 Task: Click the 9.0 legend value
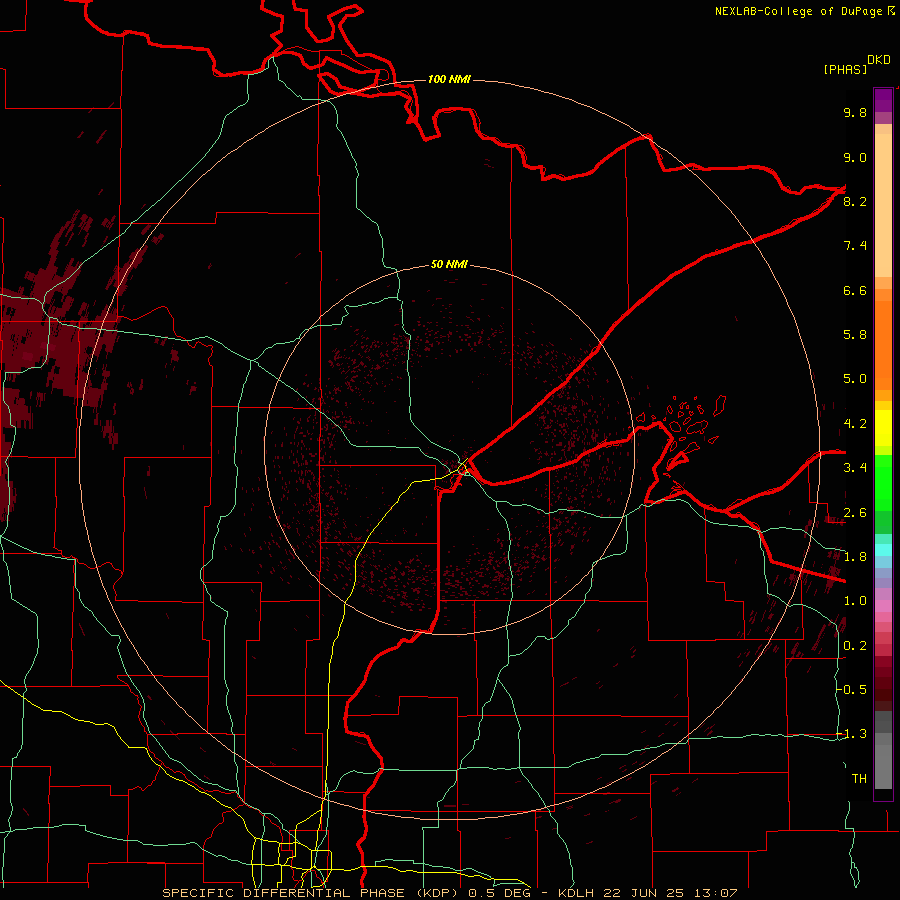(855, 157)
